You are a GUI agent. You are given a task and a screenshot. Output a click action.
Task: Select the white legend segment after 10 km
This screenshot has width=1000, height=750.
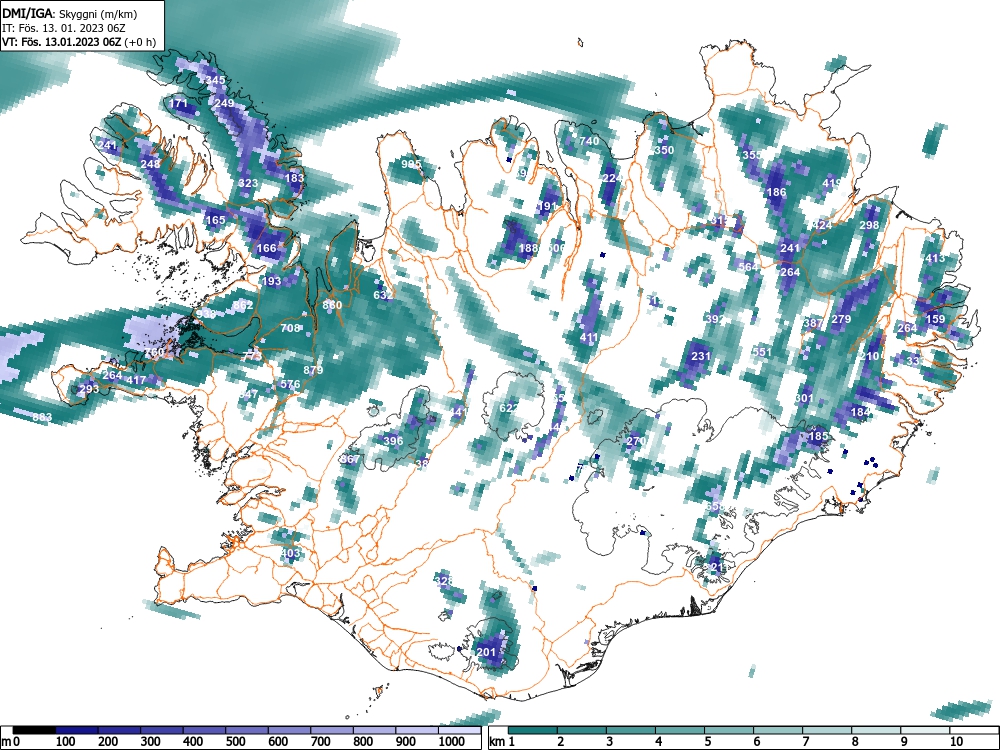pos(974,730)
